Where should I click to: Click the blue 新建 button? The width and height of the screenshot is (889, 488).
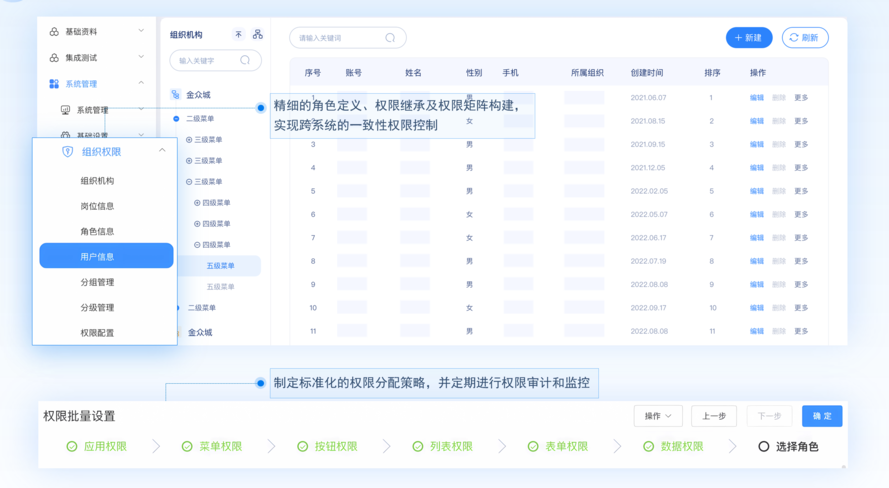pos(748,38)
